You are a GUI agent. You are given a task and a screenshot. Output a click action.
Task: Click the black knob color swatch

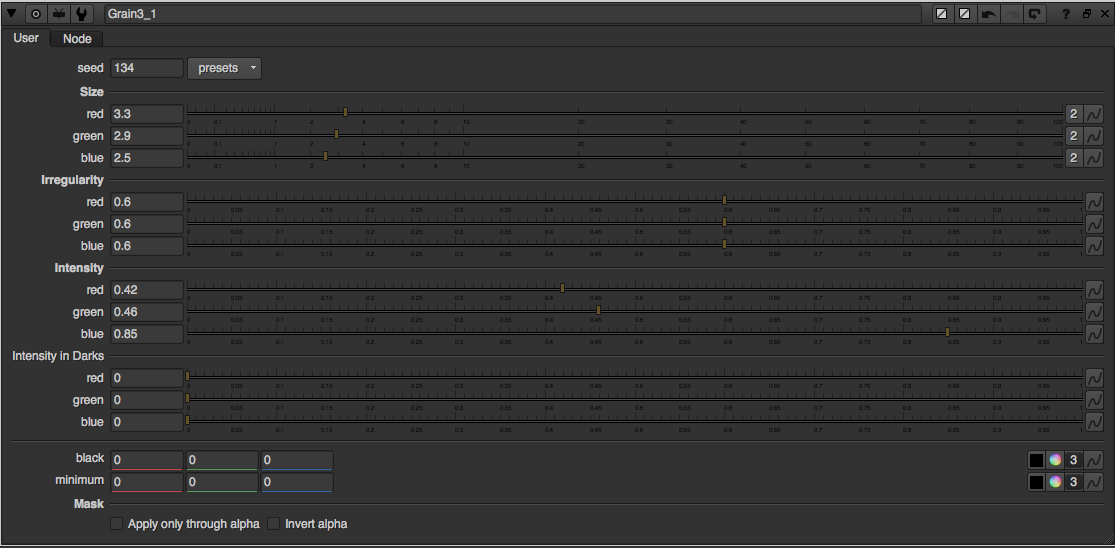[1036, 460]
